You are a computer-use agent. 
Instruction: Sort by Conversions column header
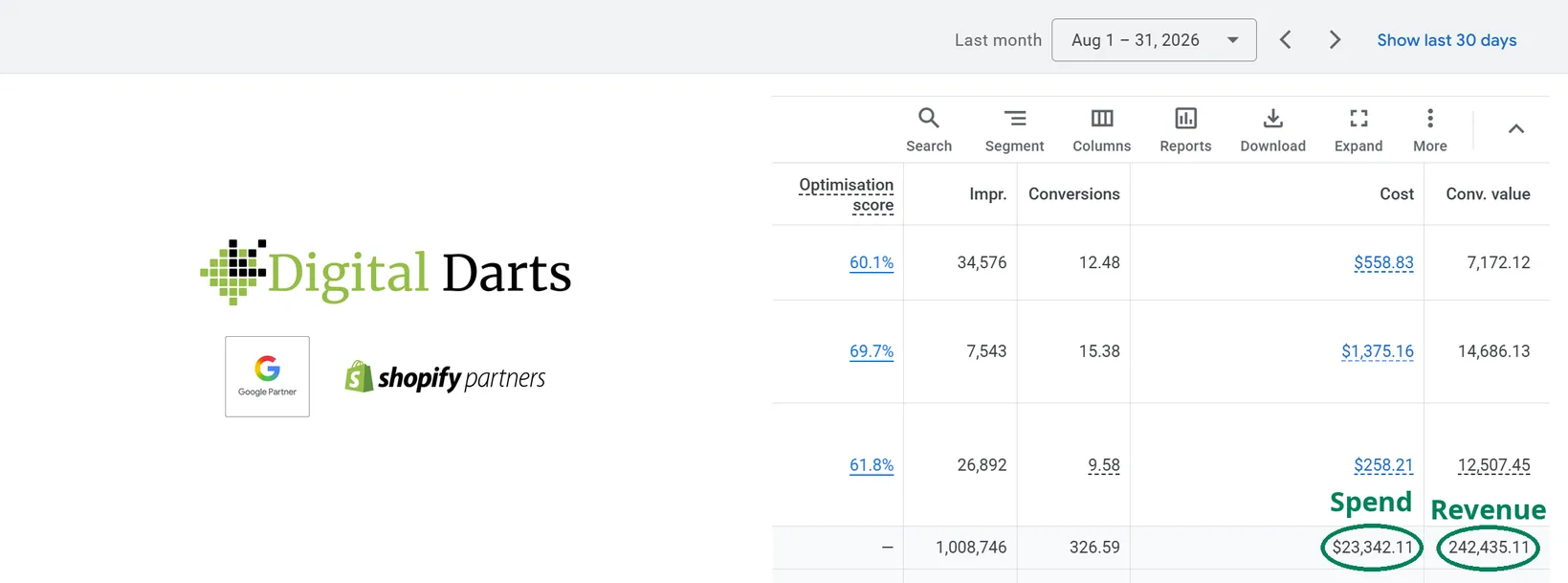[x=1073, y=194]
